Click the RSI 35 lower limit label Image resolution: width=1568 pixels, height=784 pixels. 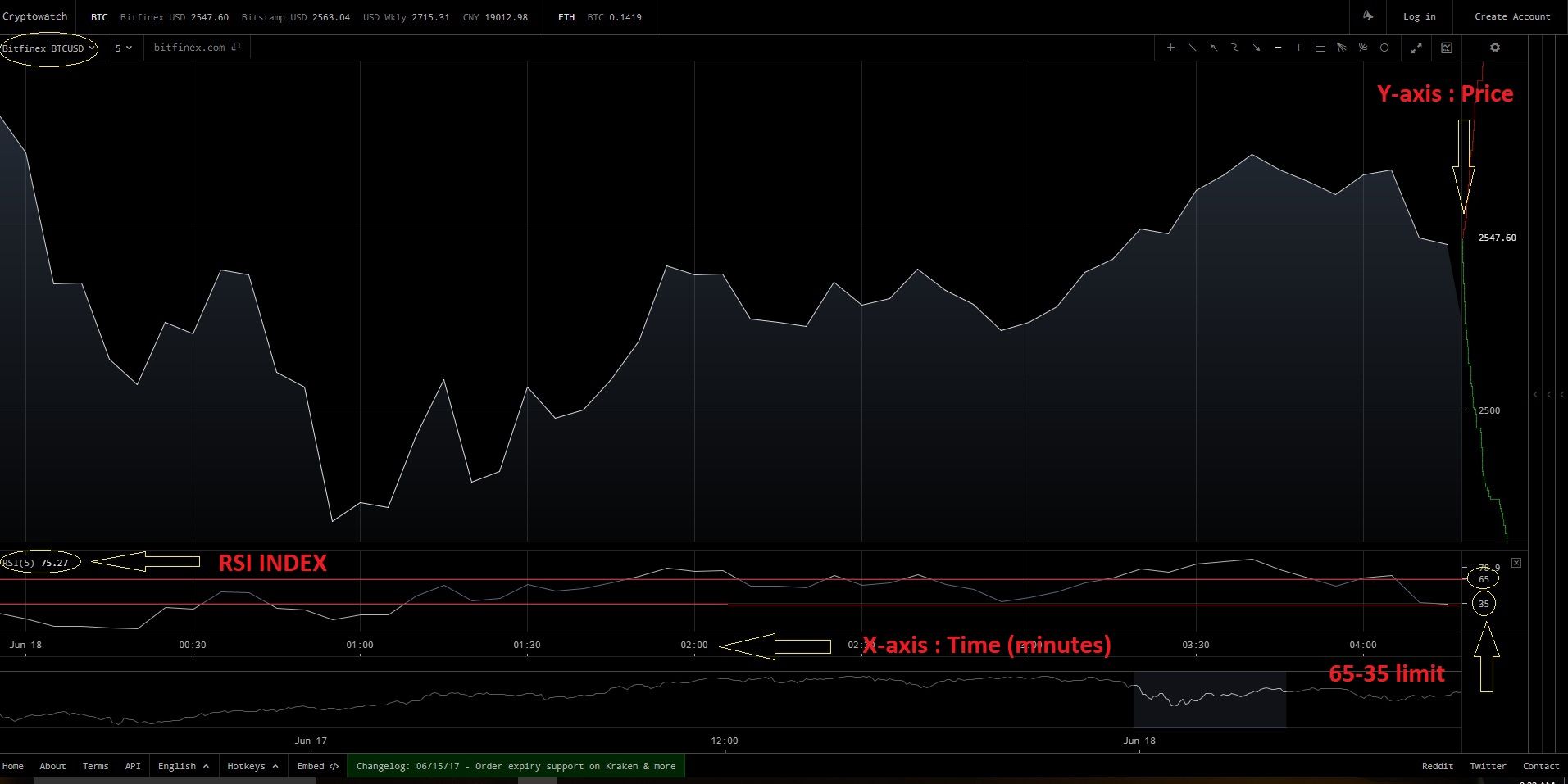coord(1484,604)
